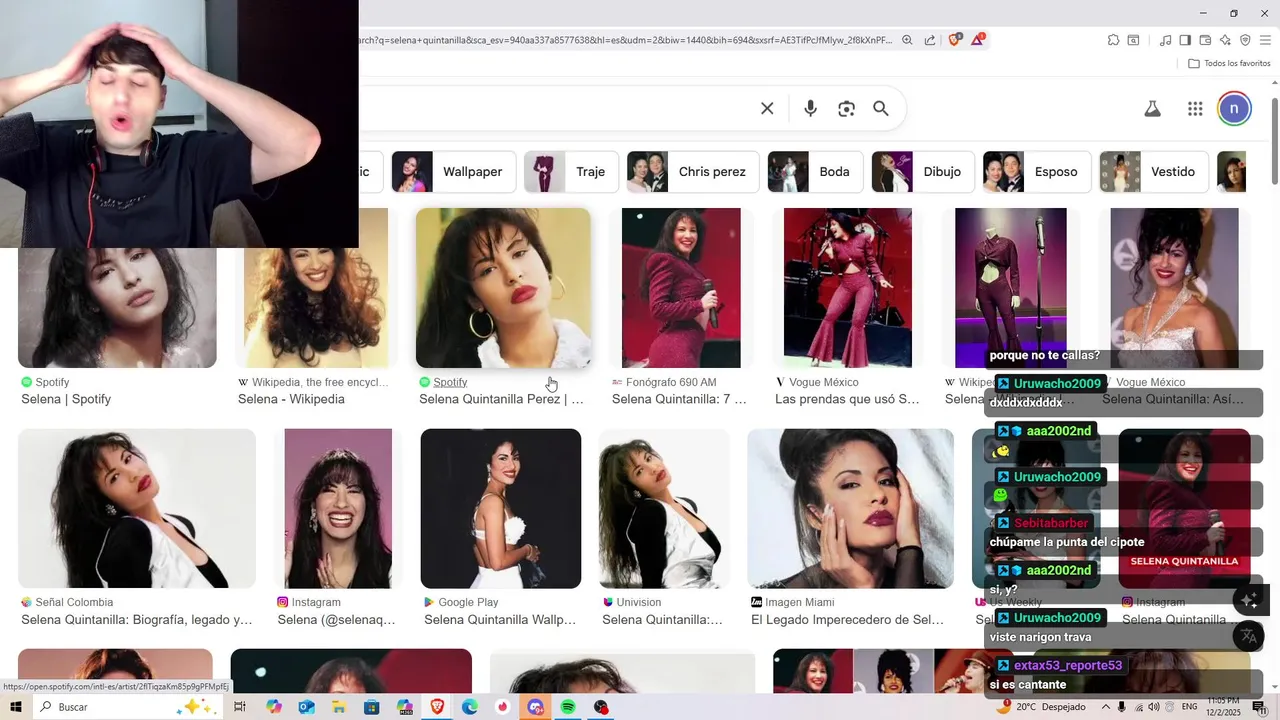Open the Leo AI sparkle icon
Viewport: 1280px width, 720px height.
pyautogui.click(x=1225, y=40)
